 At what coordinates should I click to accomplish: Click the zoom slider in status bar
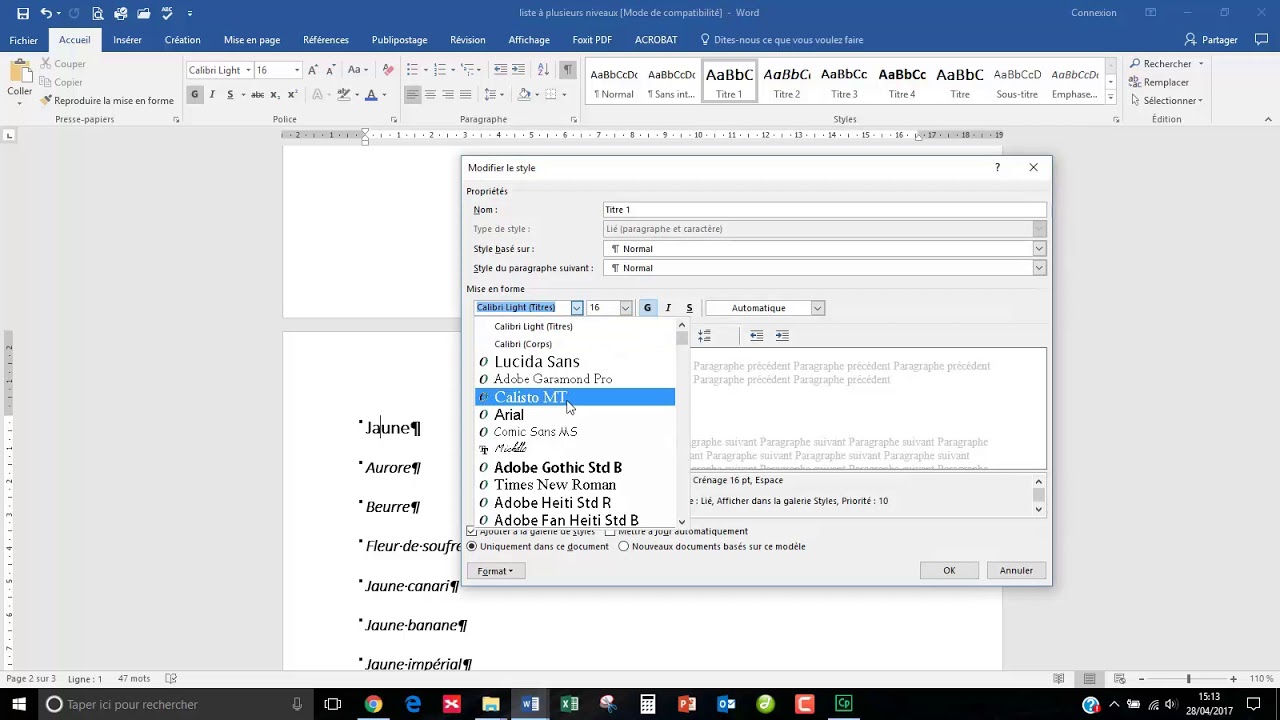1187,679
